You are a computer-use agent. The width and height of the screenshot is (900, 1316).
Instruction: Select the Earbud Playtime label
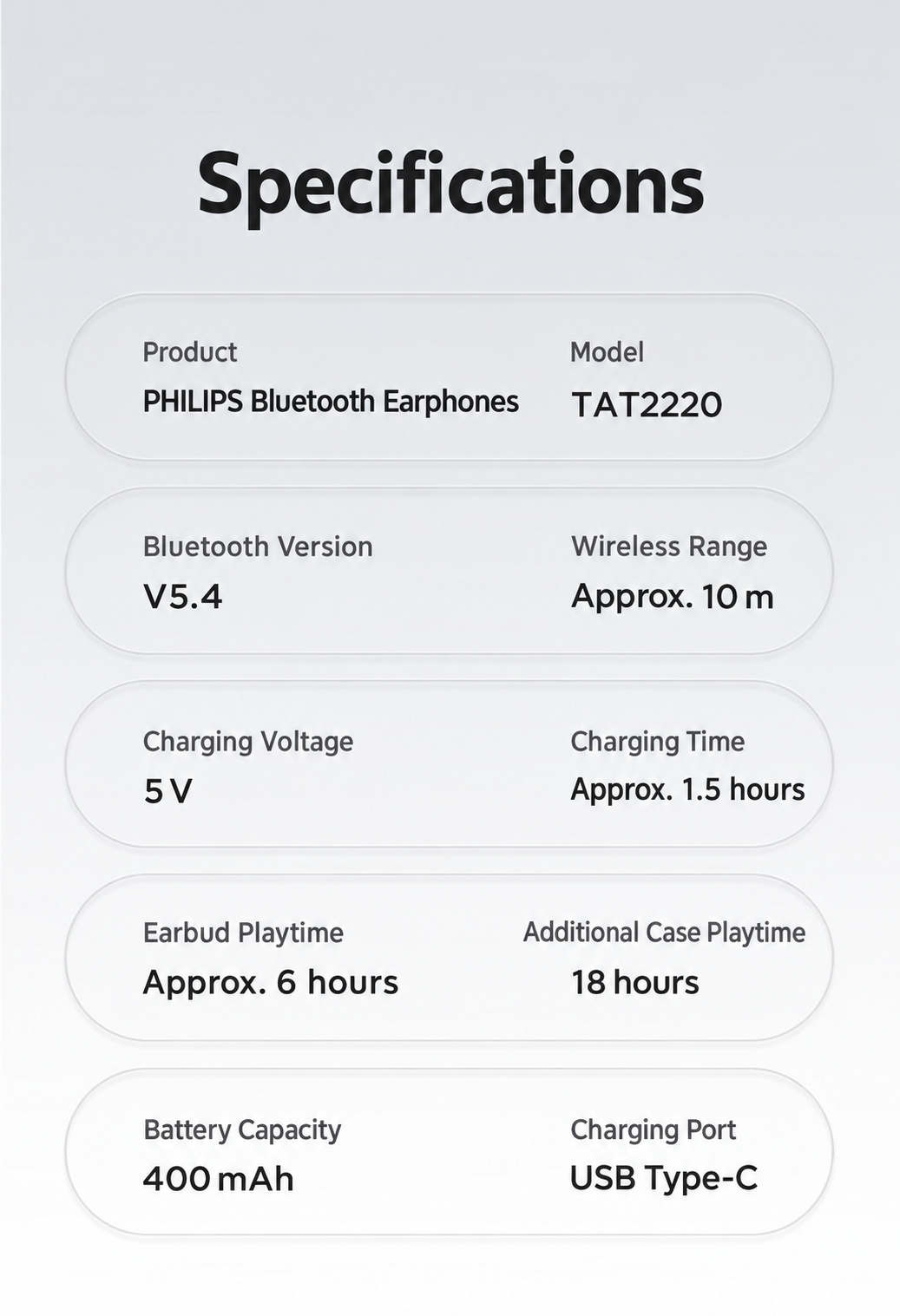pos(243,933)
